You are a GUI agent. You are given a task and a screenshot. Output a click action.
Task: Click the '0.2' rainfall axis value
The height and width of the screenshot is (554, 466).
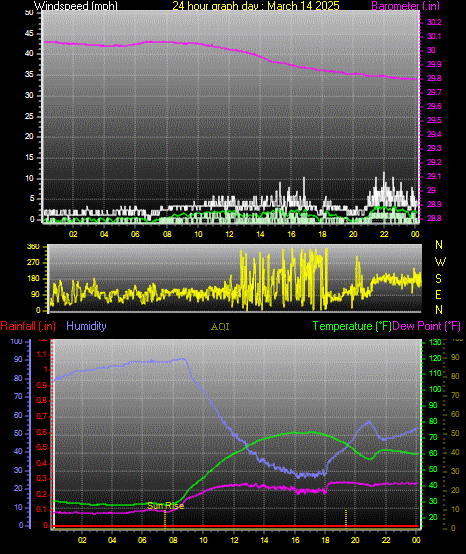[42, 494]
